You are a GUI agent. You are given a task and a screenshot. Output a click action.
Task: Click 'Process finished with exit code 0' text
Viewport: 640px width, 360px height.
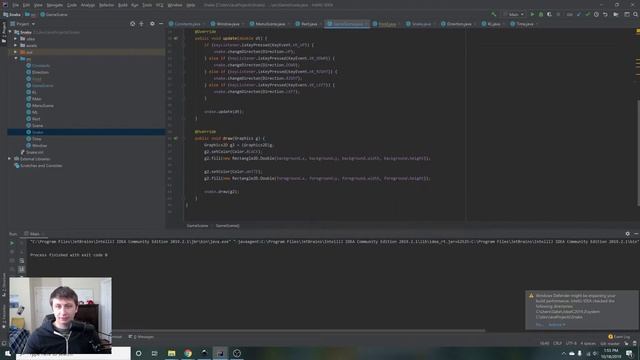click(x=69, y=255)
